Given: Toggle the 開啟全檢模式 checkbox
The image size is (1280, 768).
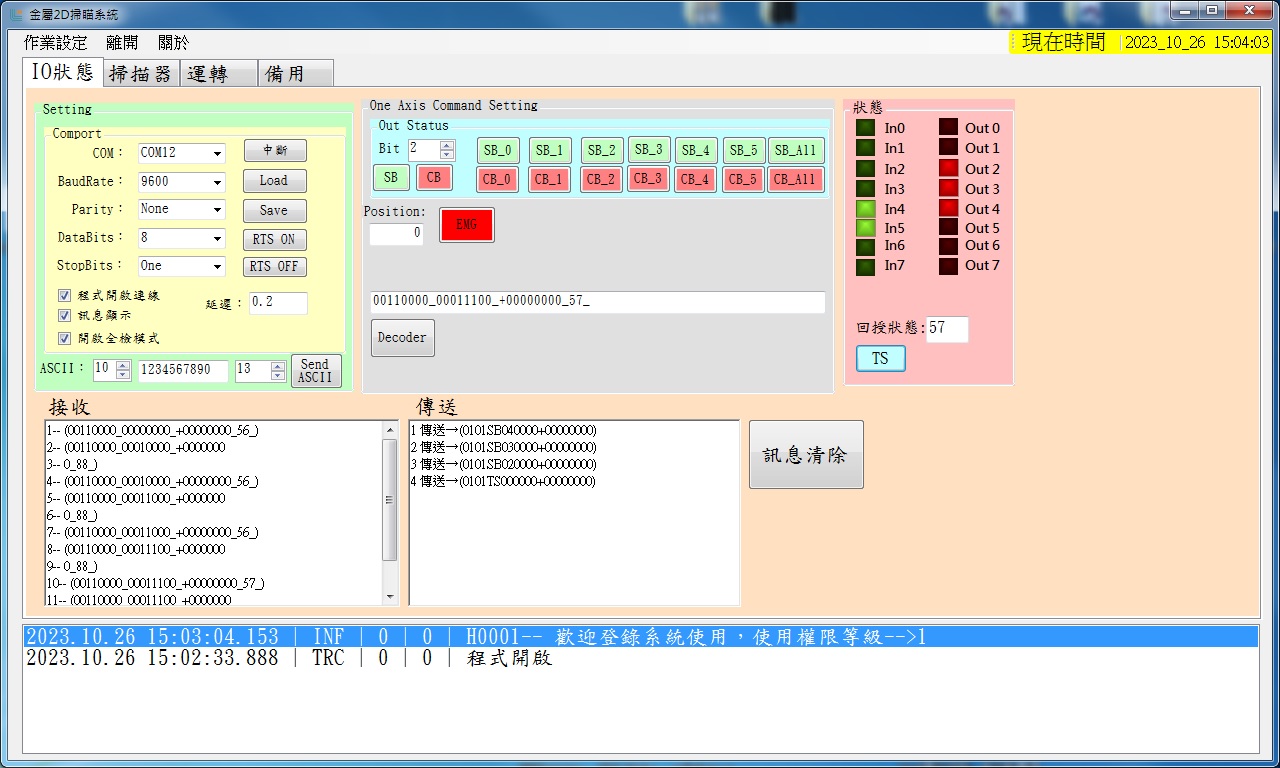Looking at the screenshot, I should pos(64,339).
